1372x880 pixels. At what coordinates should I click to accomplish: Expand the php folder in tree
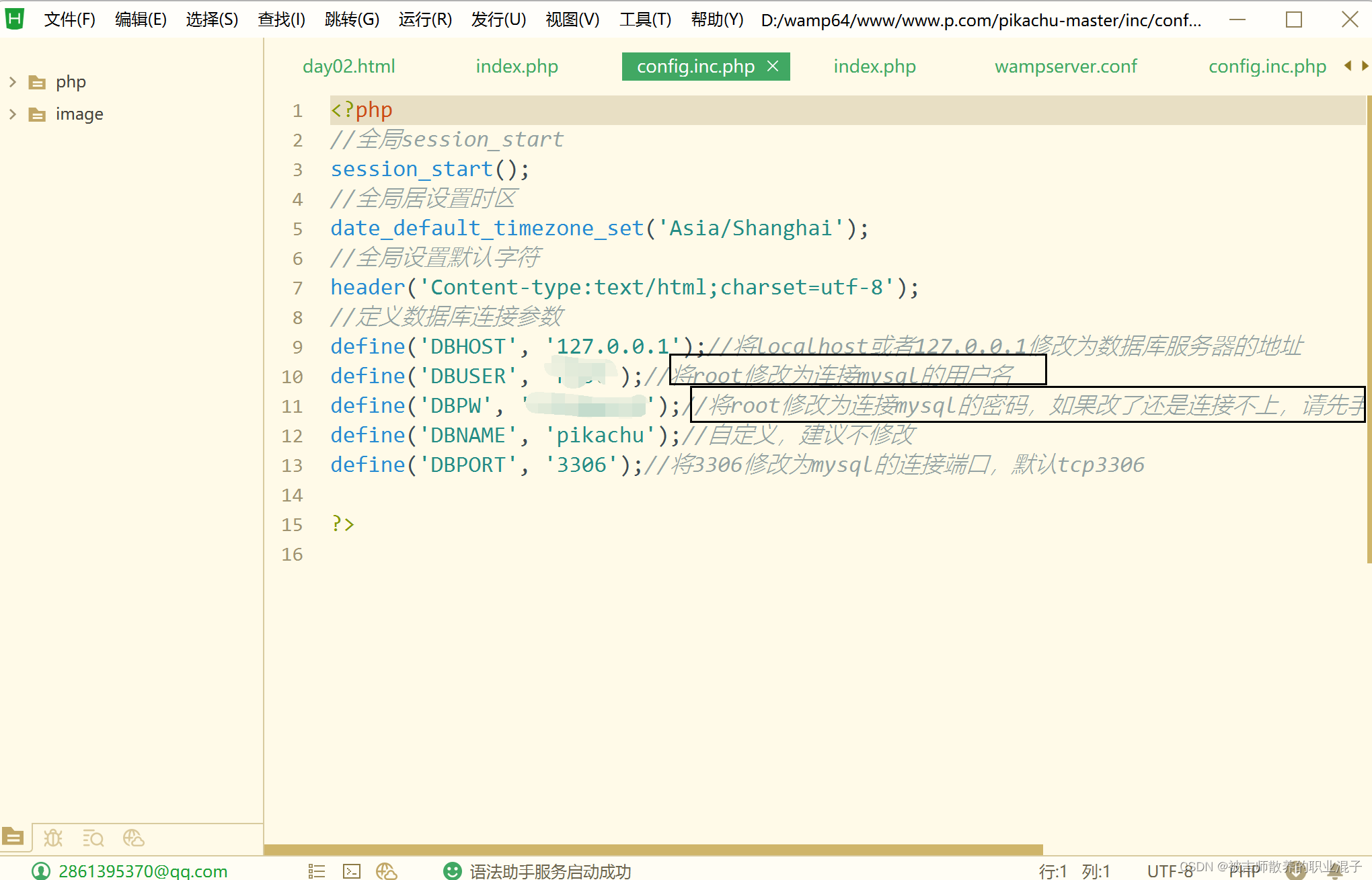13,82
